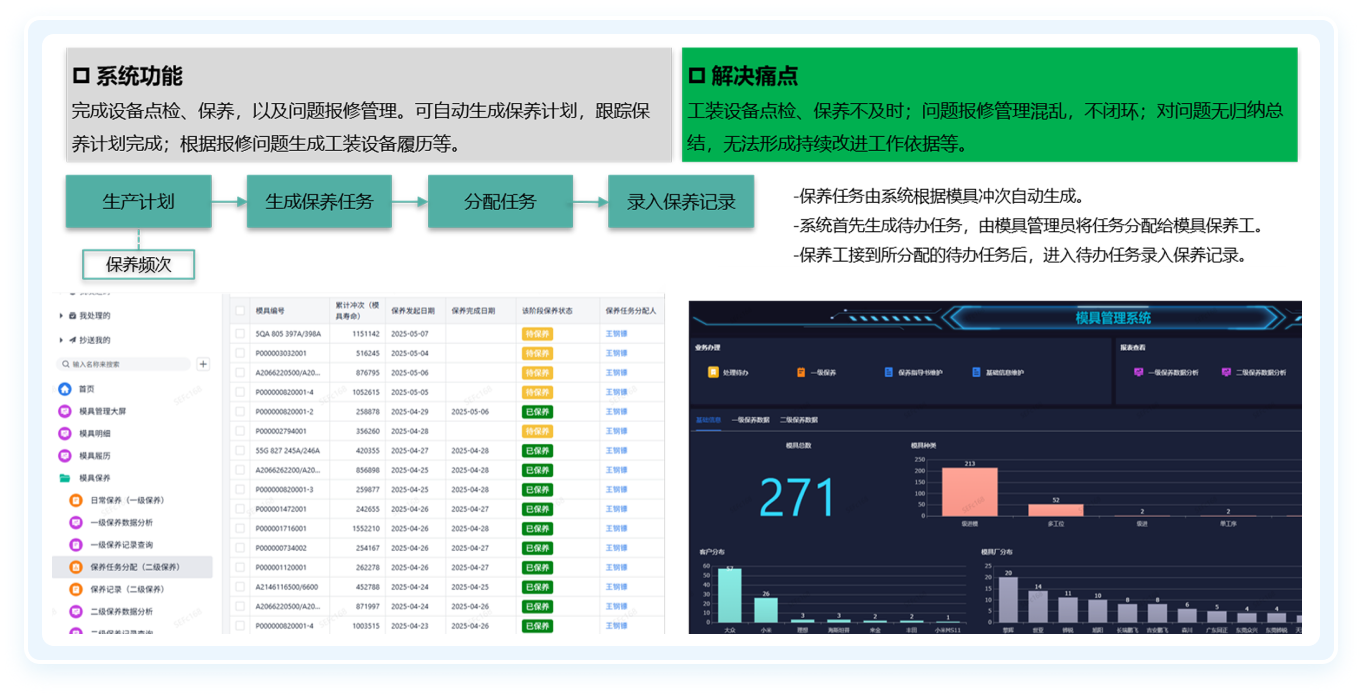1362x696 pixels.
Task: Click 处理待办 icon on dashboard
Action: (713, 372)
